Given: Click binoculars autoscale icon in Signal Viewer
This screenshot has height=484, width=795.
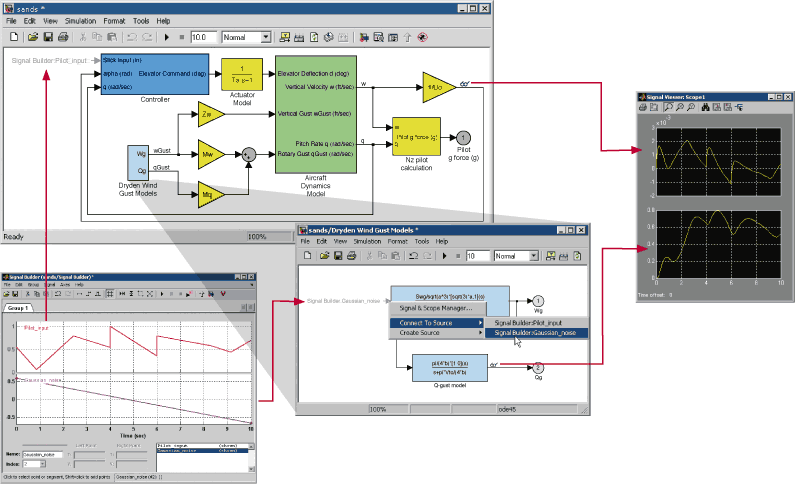Looking at the screenshot, I should 705,107.
